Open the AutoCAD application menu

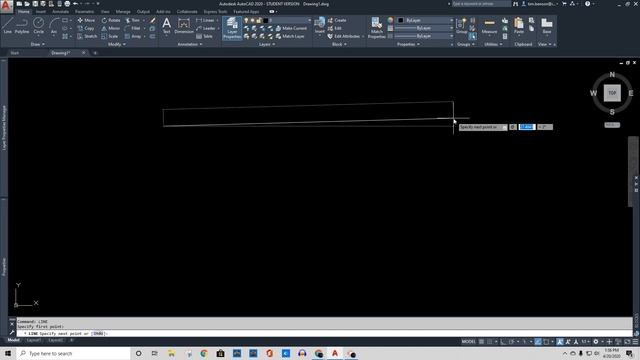[6, 6]
